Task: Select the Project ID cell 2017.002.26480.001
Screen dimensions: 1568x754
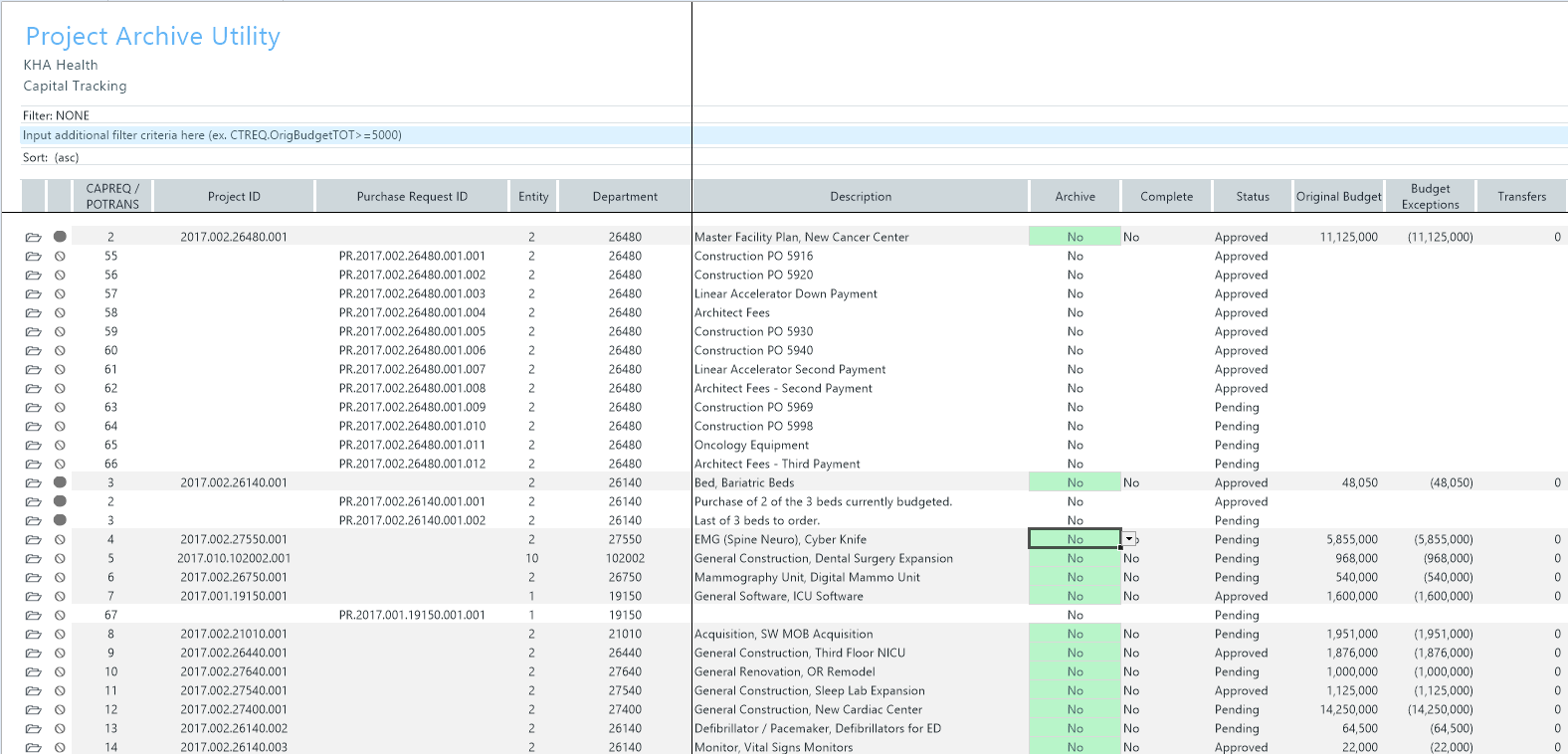Action: pos(234,237)
